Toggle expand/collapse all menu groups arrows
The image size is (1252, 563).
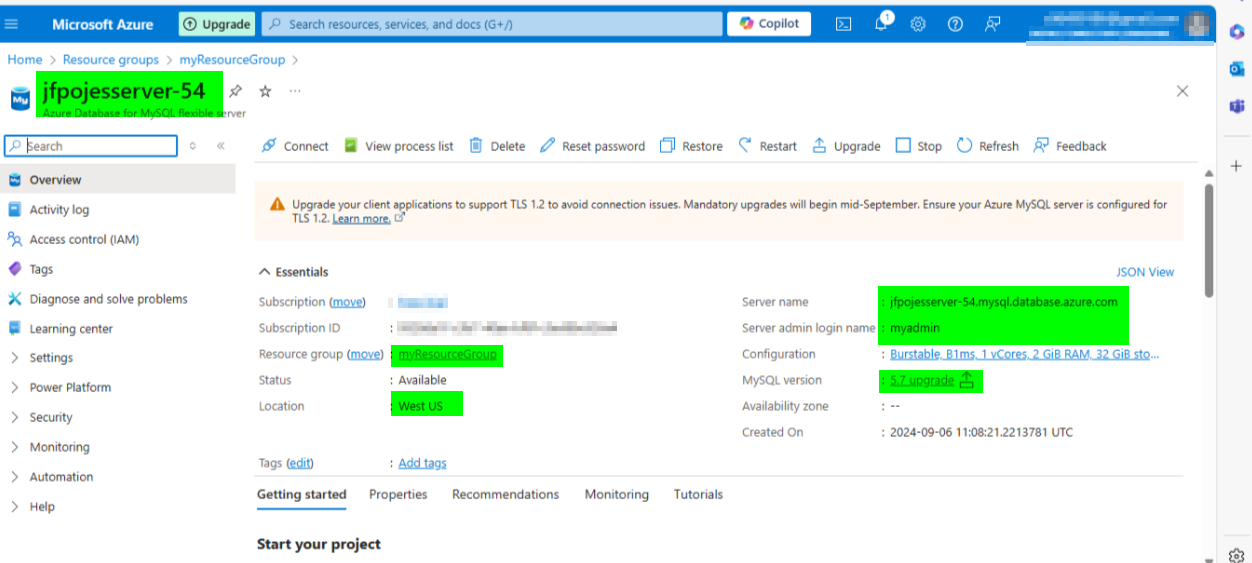click(x=193, y=146)
